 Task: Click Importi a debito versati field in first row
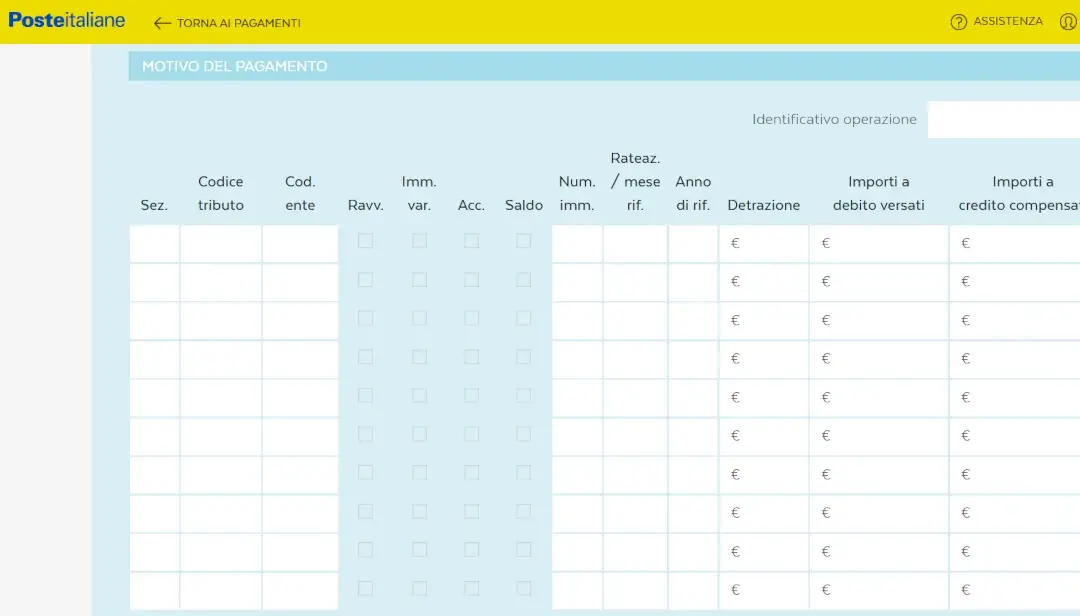(x=879, y=243)
